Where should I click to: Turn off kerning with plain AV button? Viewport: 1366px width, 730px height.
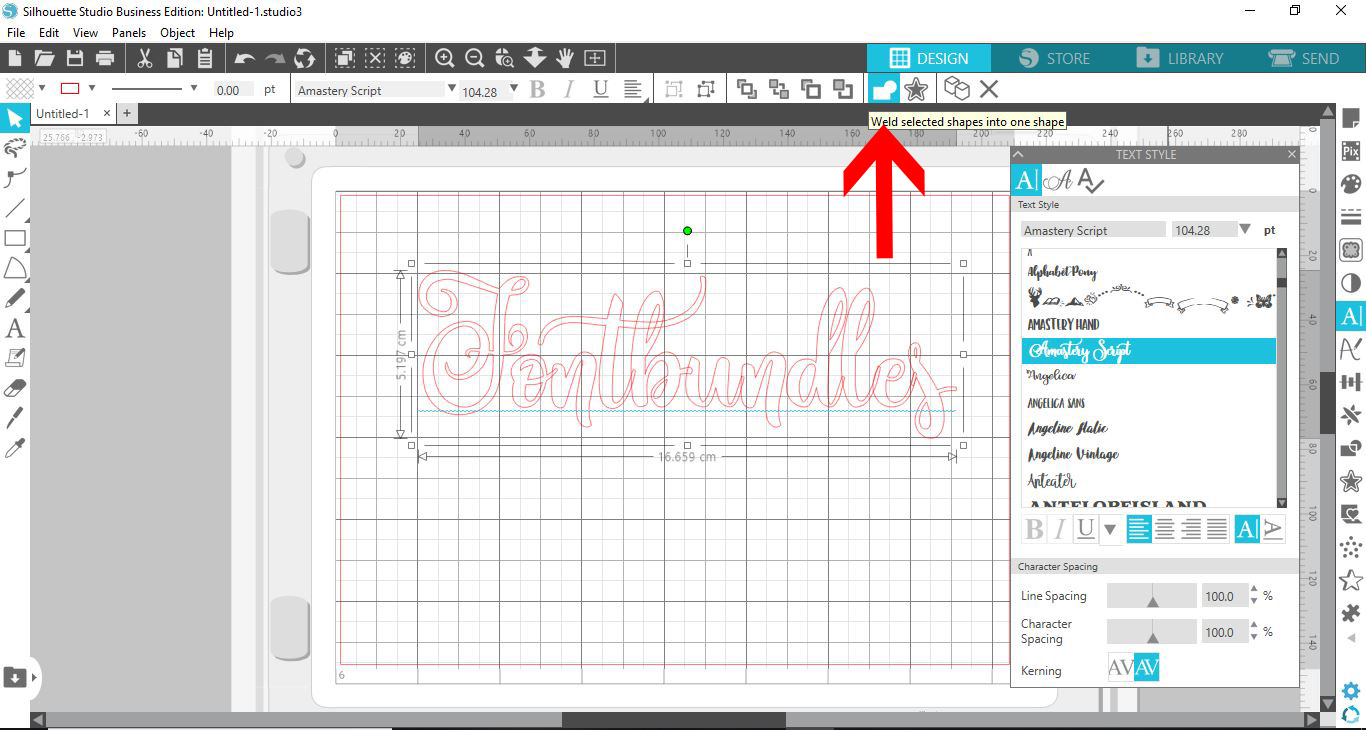[1121, 668]
